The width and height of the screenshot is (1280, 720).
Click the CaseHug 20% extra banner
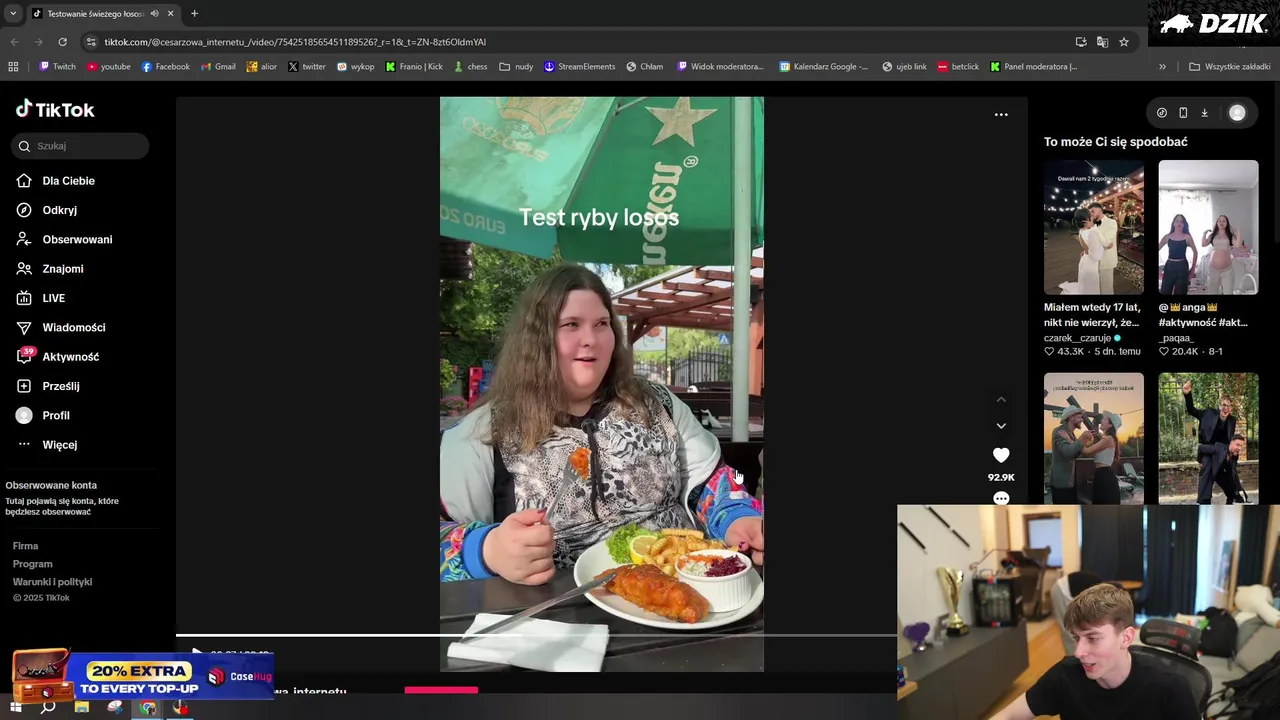(x=142, y=677)
